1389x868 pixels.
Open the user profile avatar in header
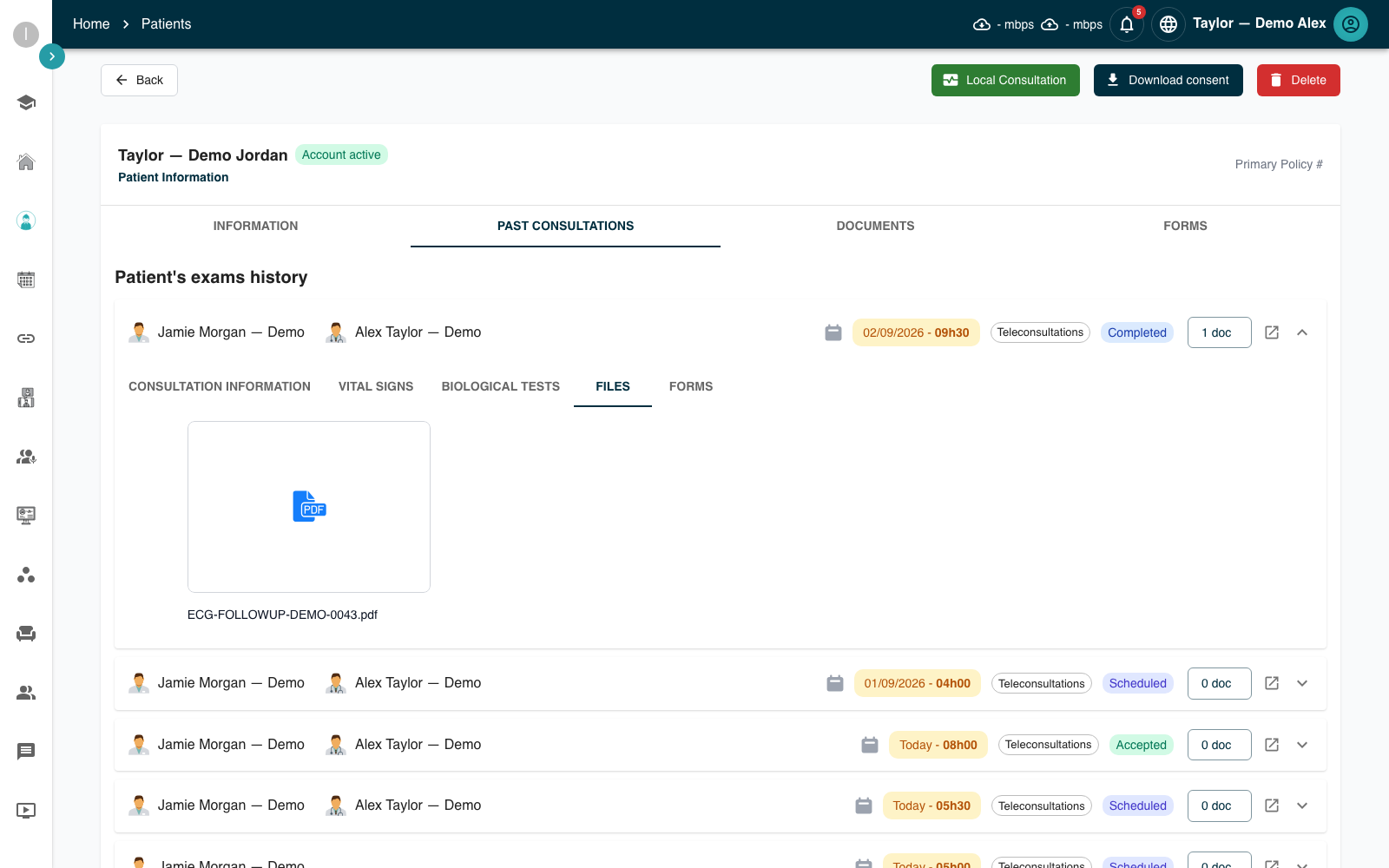[1351, 24]
